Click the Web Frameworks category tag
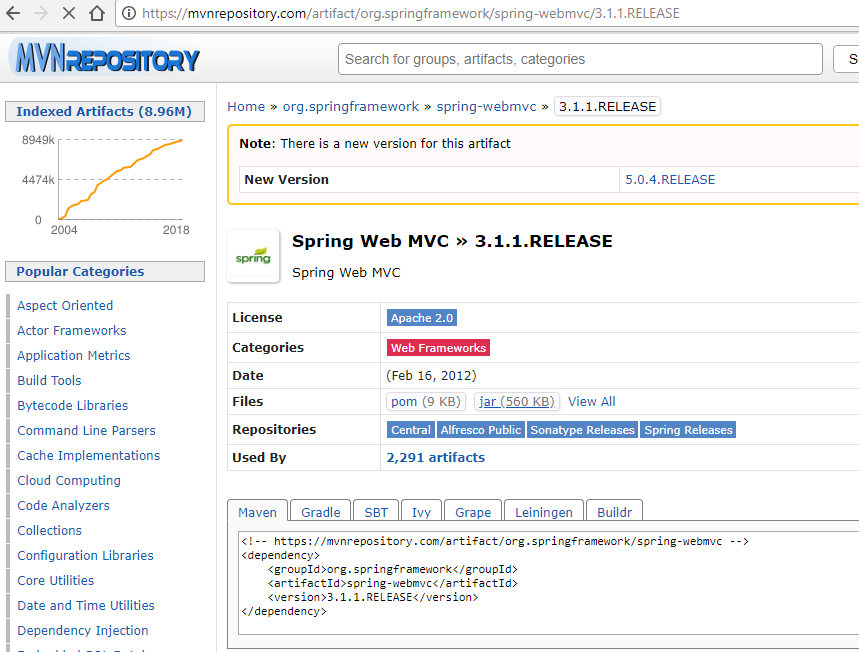 (x=438, y=348)
